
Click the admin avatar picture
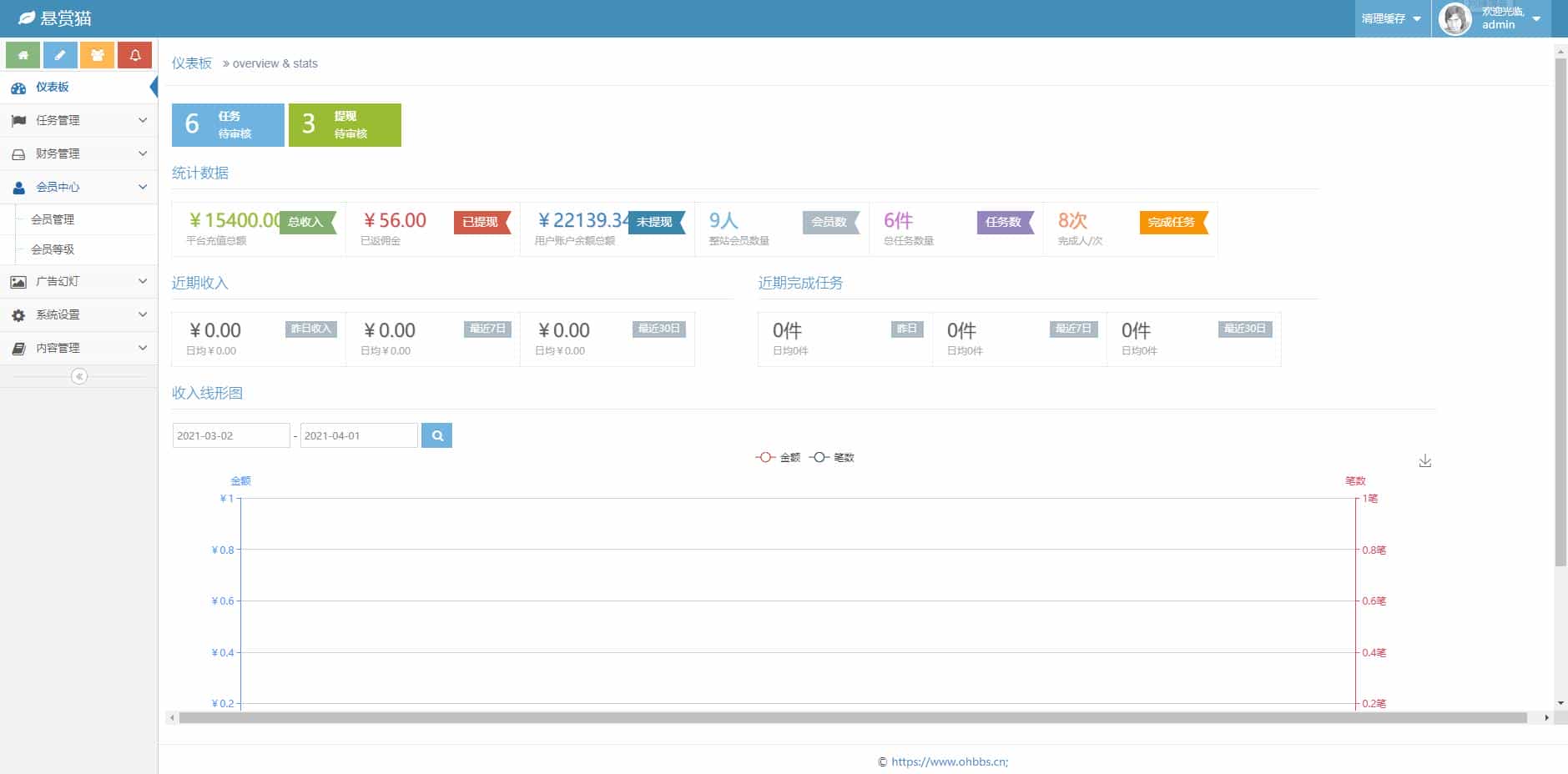pyautogui.click(x=1455, y=19)
